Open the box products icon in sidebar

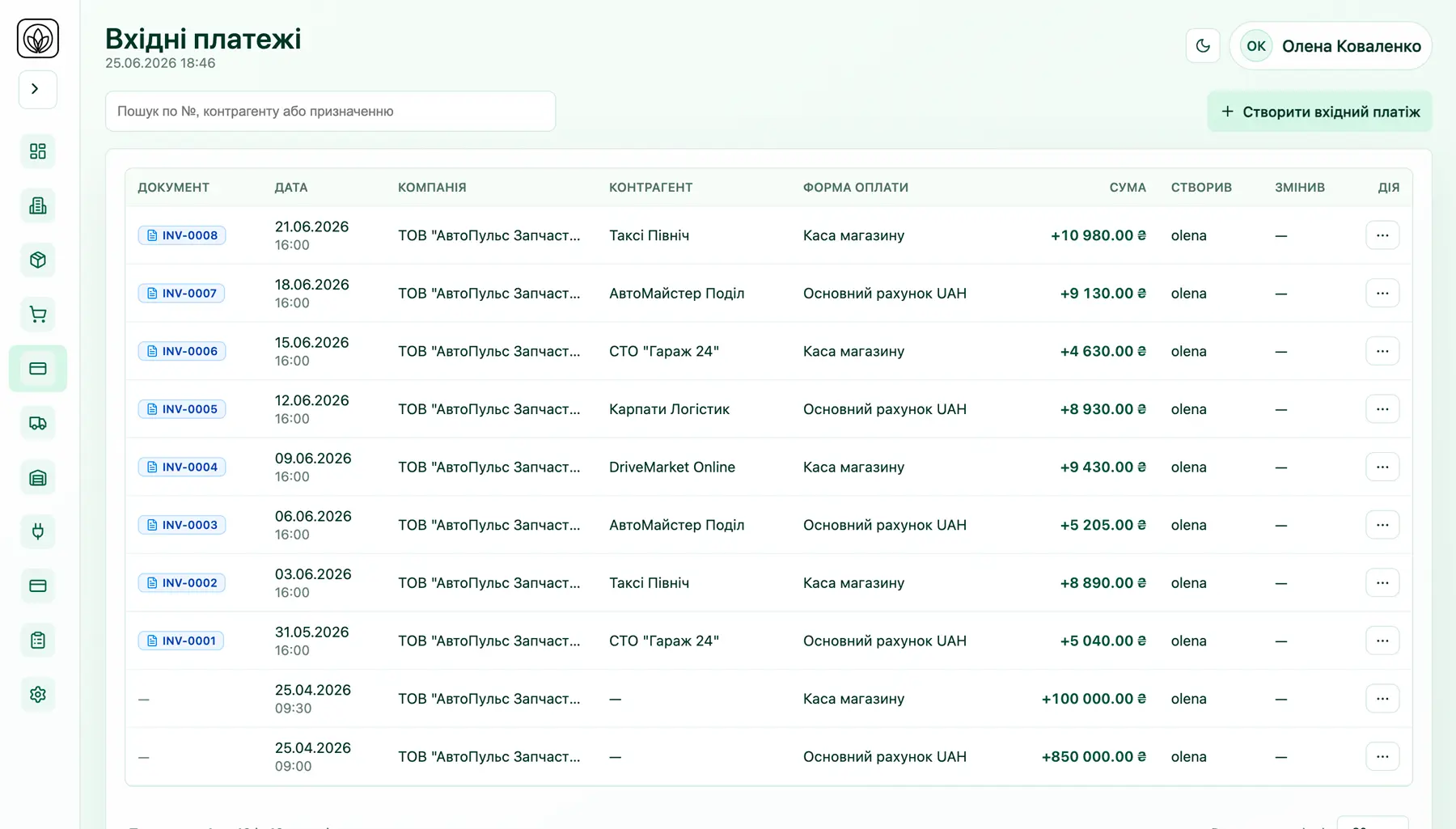pos(38,260)
